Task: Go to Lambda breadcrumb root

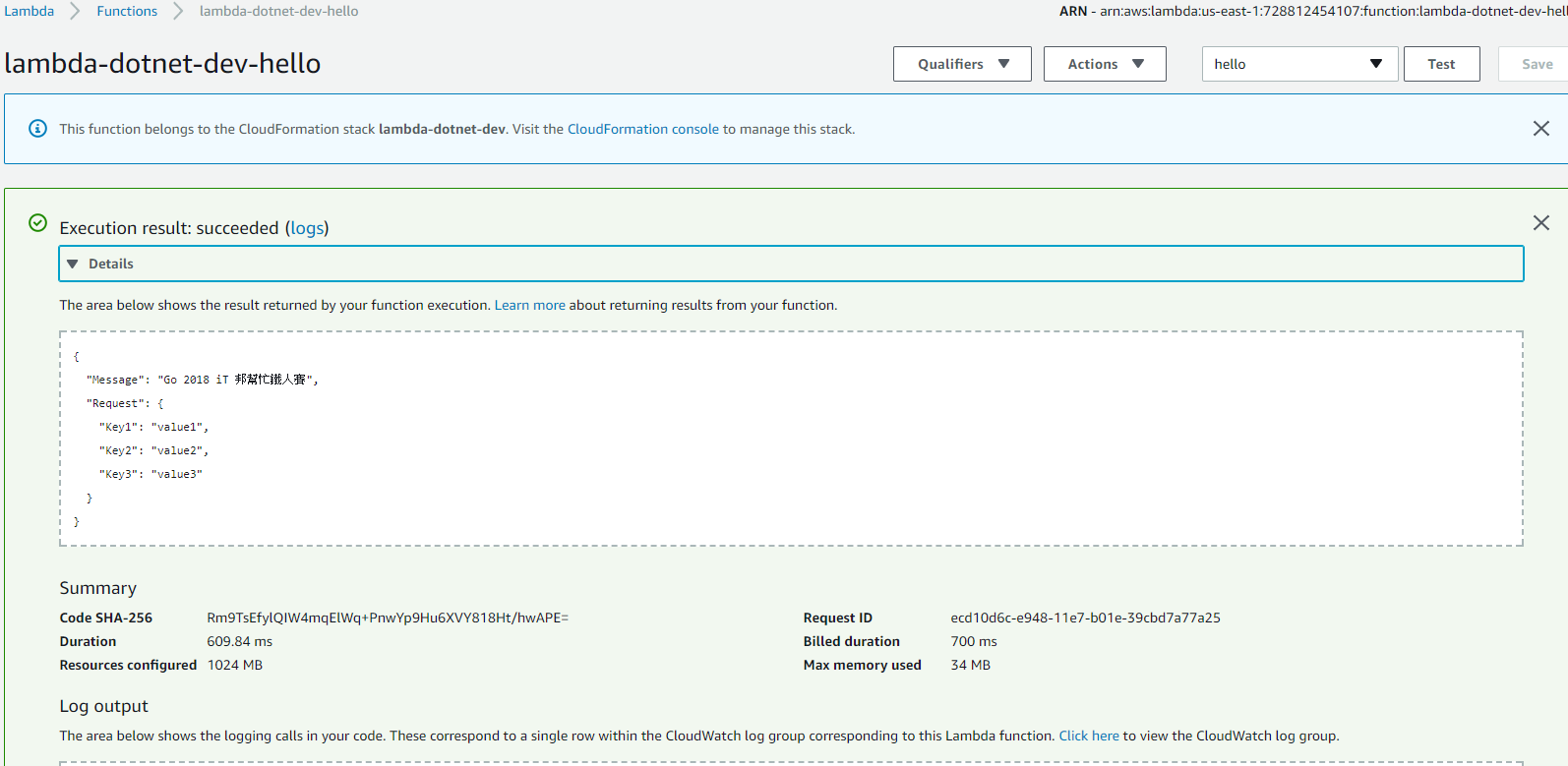Action: 30,11
